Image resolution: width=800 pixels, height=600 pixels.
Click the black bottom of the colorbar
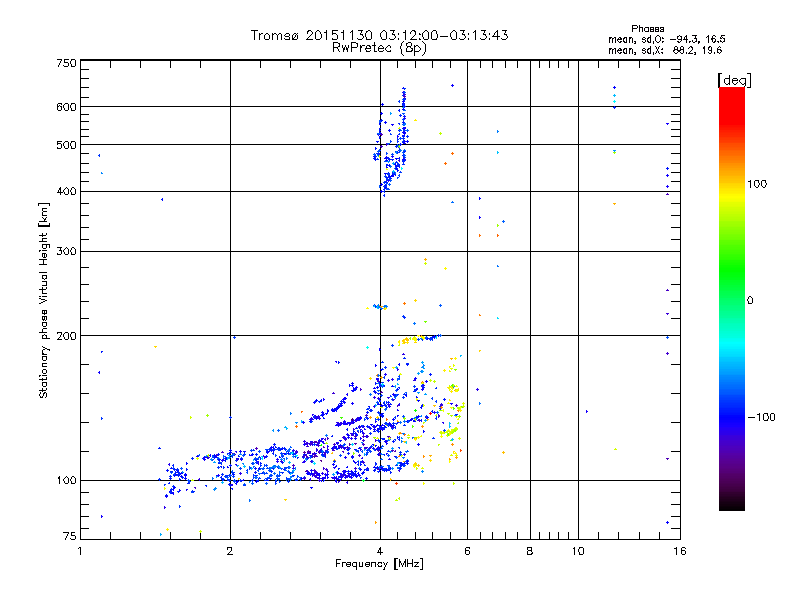[732, 503]
